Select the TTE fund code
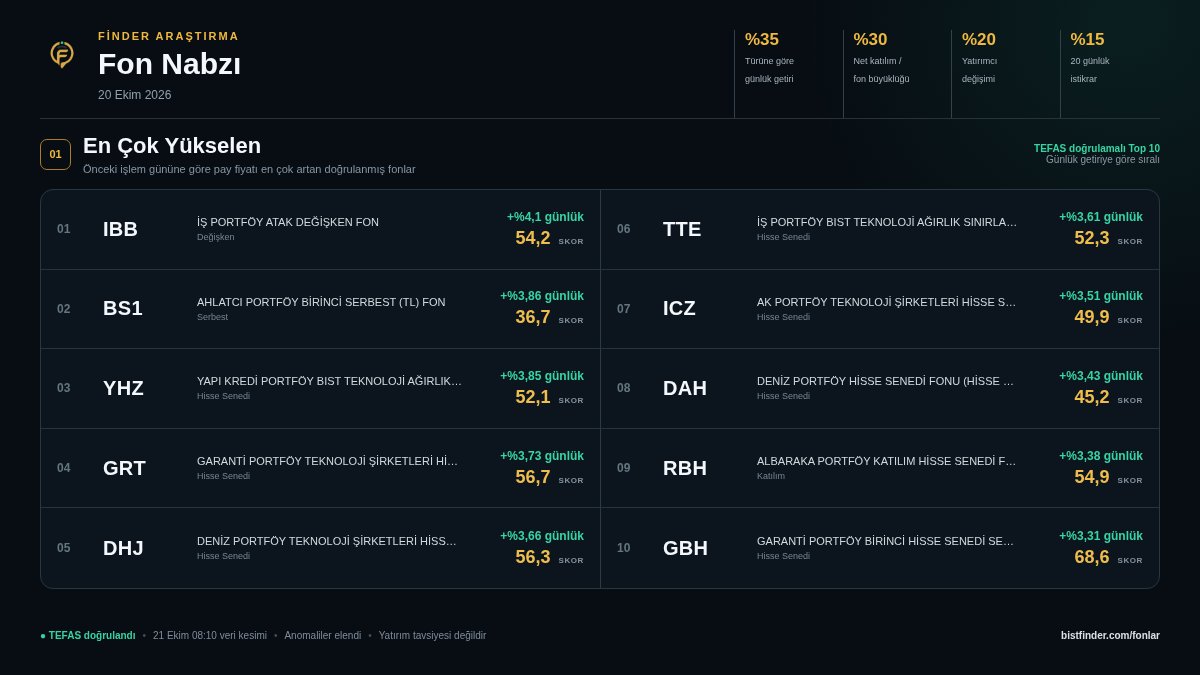 pyautogui.click(x=682, y=229)
